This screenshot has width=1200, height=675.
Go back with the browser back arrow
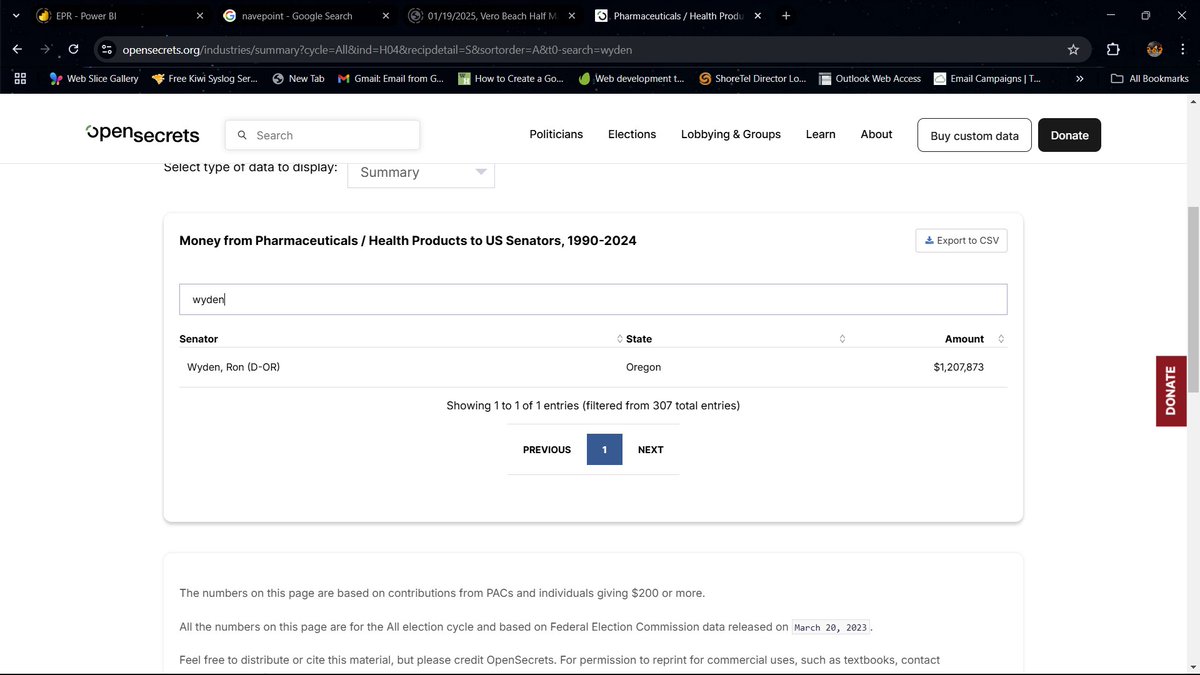17,49
